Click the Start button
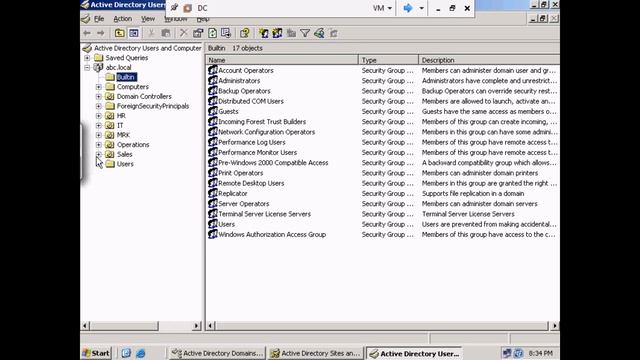Viewport: 640px width, 360px height. point(96,353)
